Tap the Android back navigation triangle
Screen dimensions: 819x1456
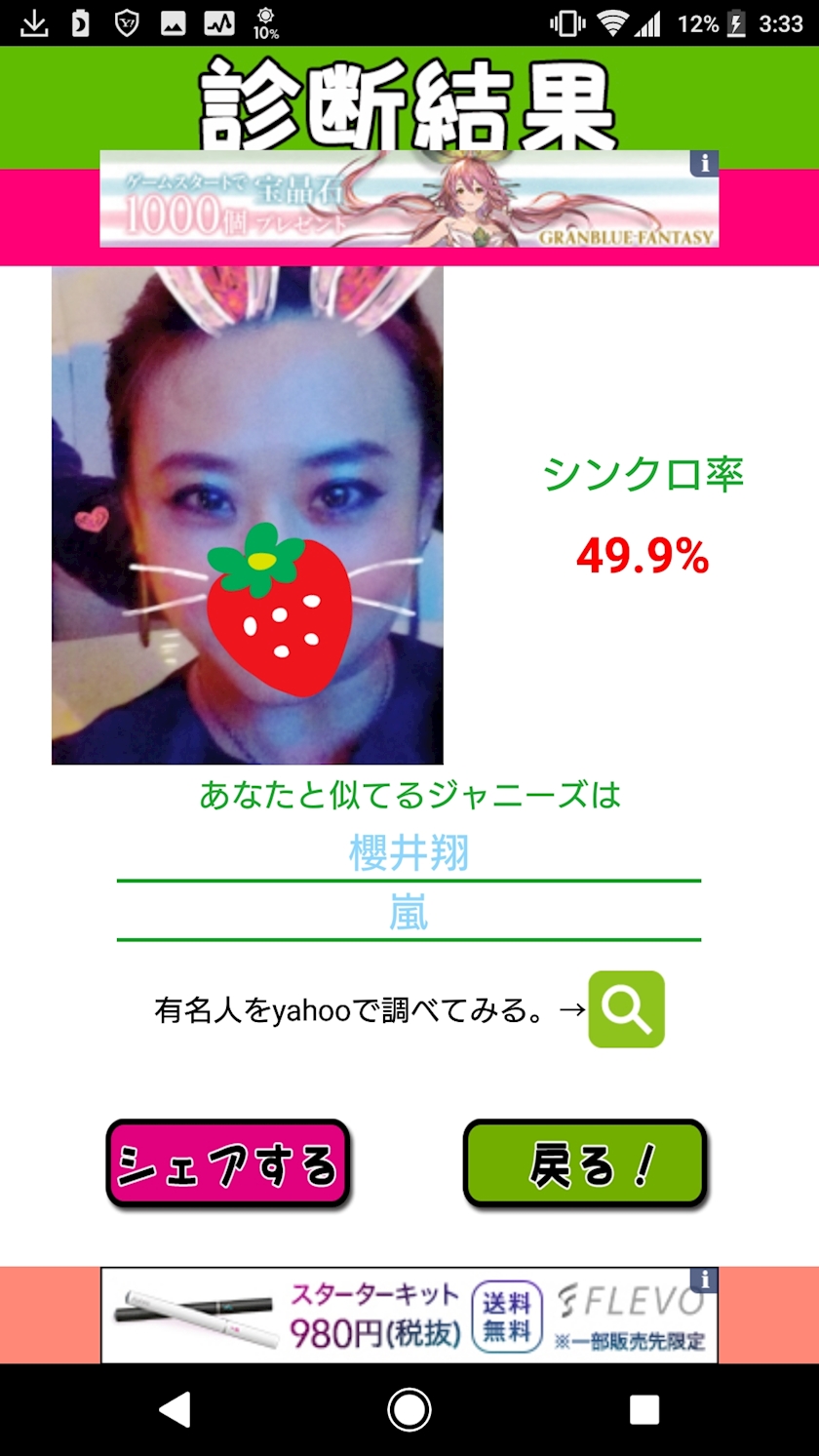pos(175,1409)
